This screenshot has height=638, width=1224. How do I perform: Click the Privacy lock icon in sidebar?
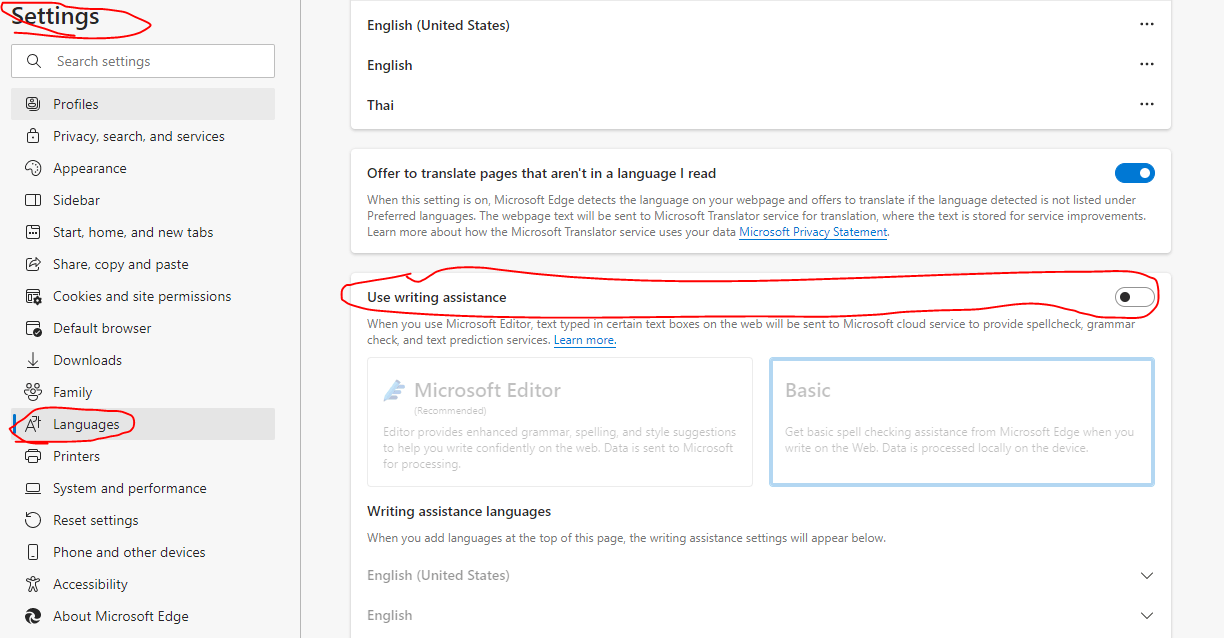pyautogui.click(x=33, y=136)
